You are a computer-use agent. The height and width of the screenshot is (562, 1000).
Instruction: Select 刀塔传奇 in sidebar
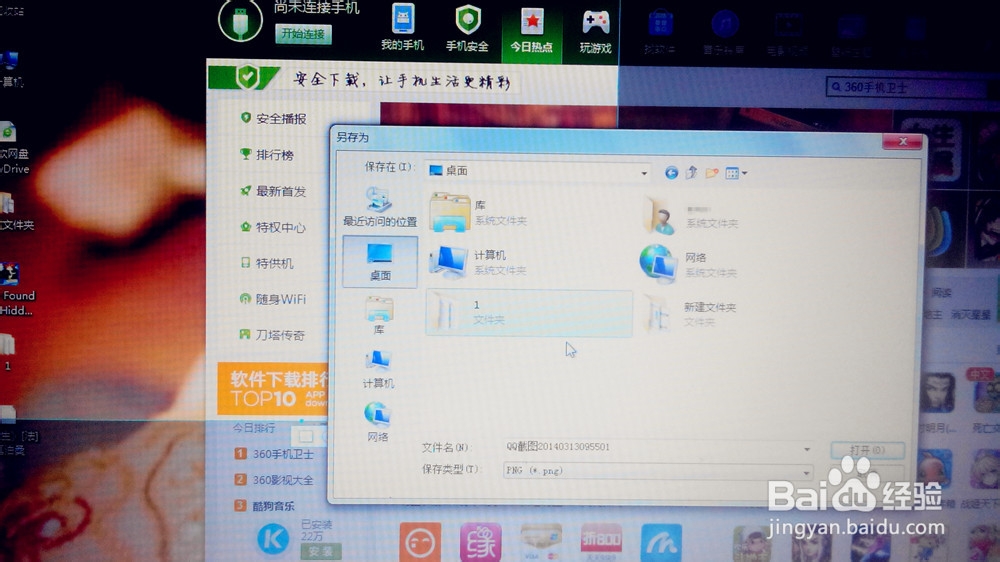[x=272, y=335]
